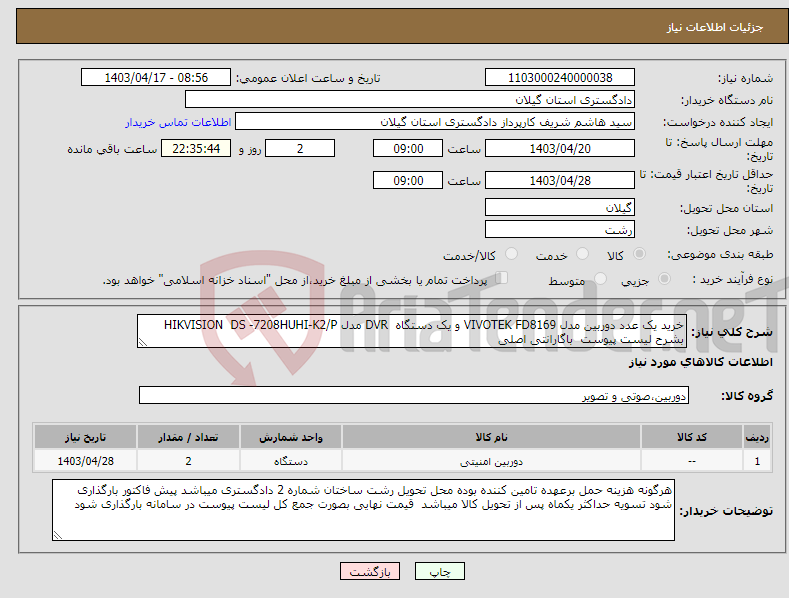This screenshot has width=789, height=598.
Task: Select the کالا radio button
Action: pyautogui.click(x=640, y=254)
